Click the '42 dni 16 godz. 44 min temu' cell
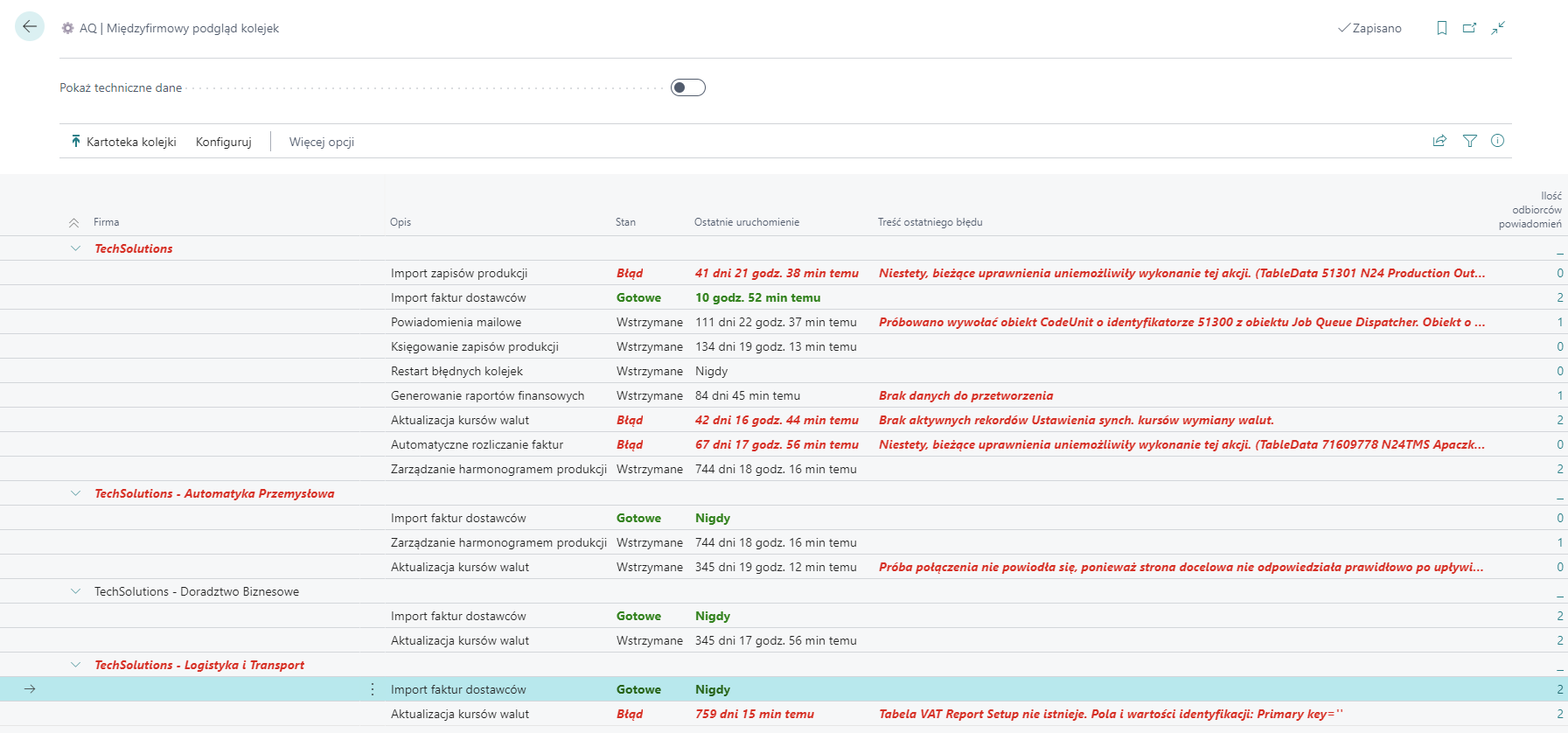Screen dimensions: 1568x733 click(x=777, y=420)
